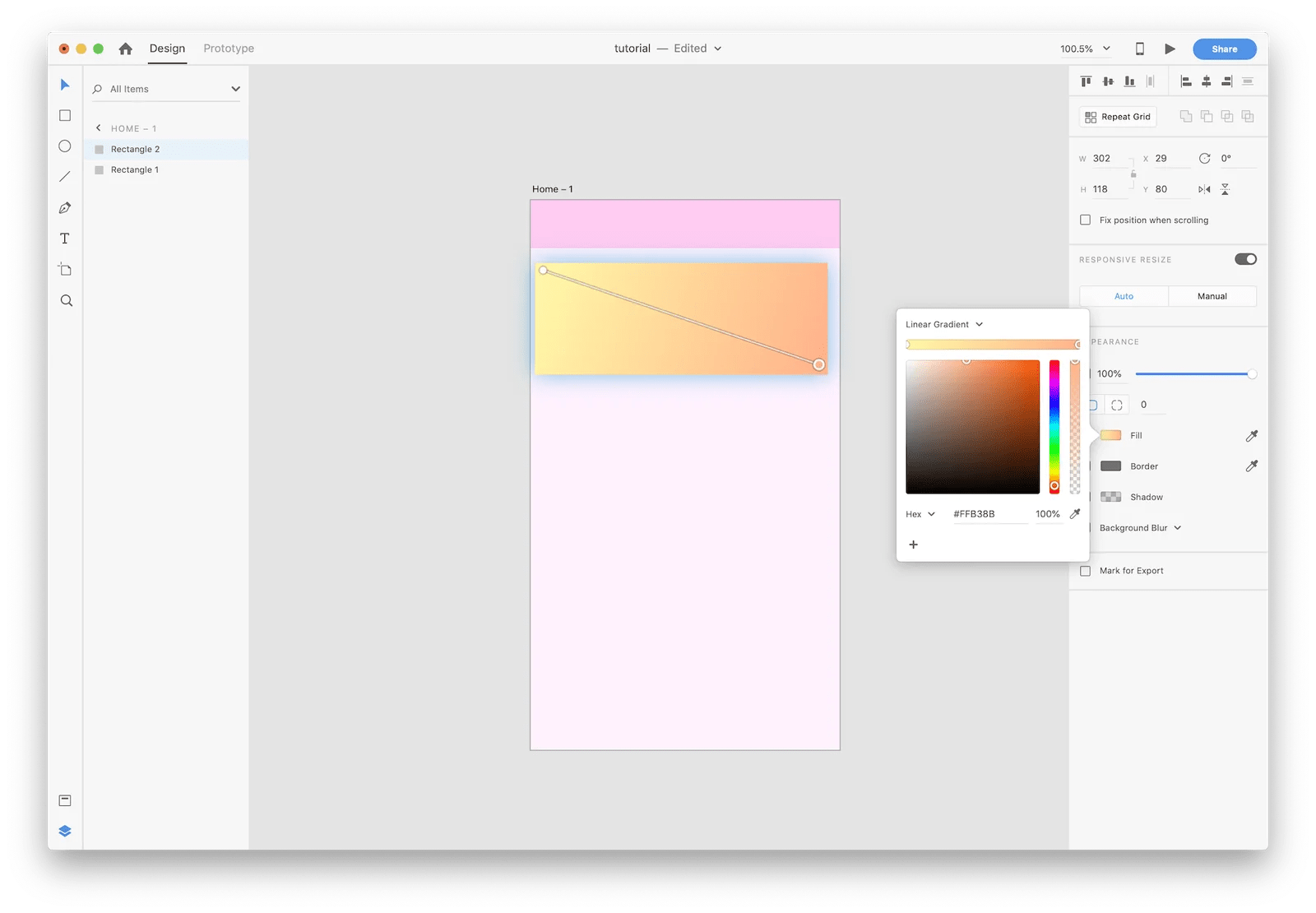The width and height of the screenshot is (1316, 913).
Task: Choose the Line tool
Action: (x=65, y=177)
